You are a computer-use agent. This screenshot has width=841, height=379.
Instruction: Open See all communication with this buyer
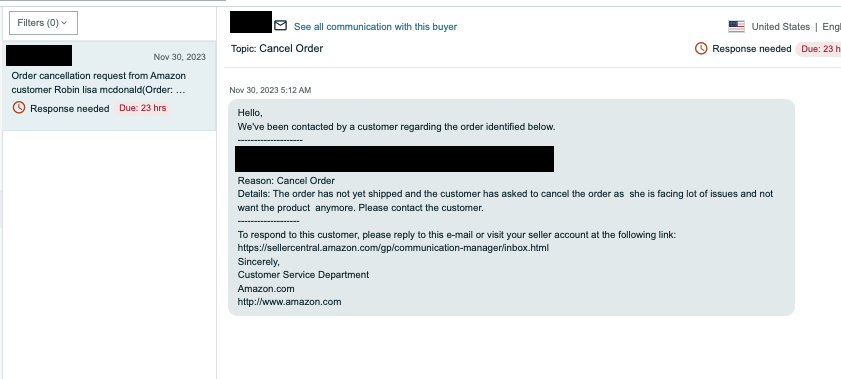tap(375, 26)
